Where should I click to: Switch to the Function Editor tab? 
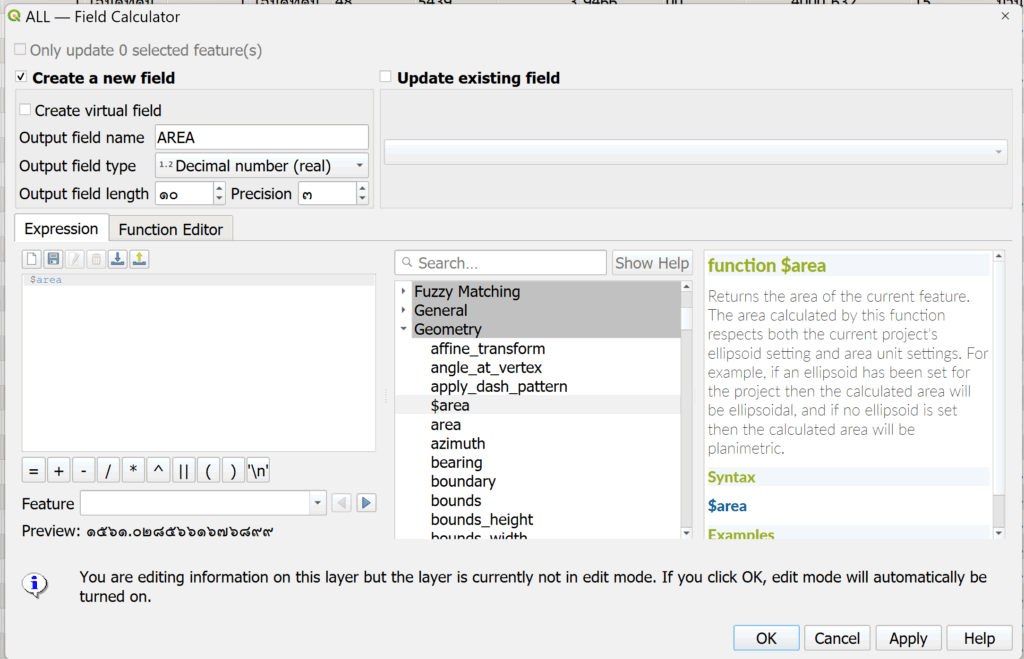(170, 229)
